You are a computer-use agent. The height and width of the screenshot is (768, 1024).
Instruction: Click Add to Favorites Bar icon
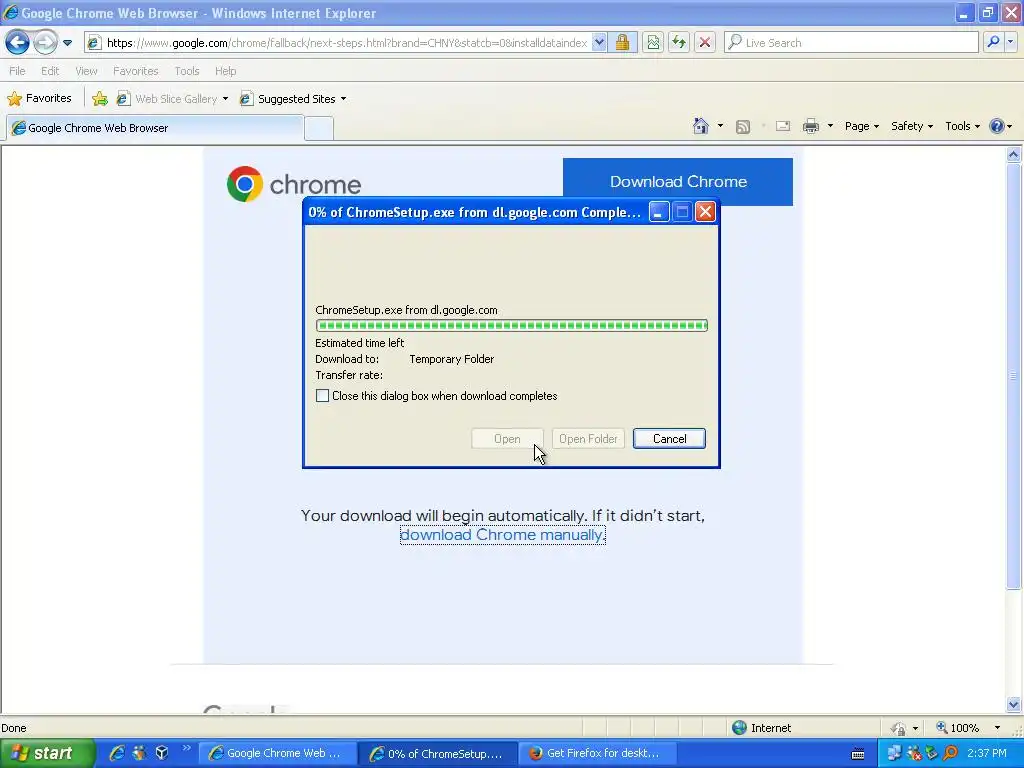click(100, 99)
